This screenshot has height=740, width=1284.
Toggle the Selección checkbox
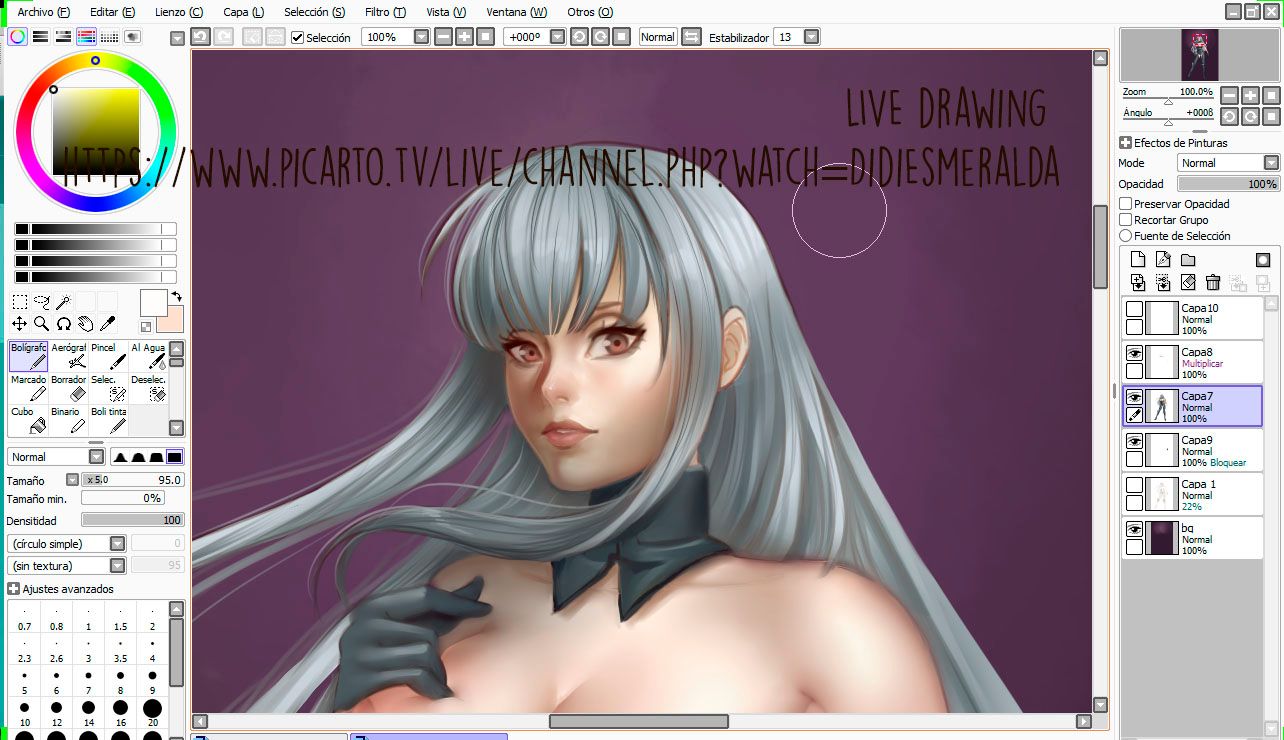pyautogui.click(x=297, y=38)
